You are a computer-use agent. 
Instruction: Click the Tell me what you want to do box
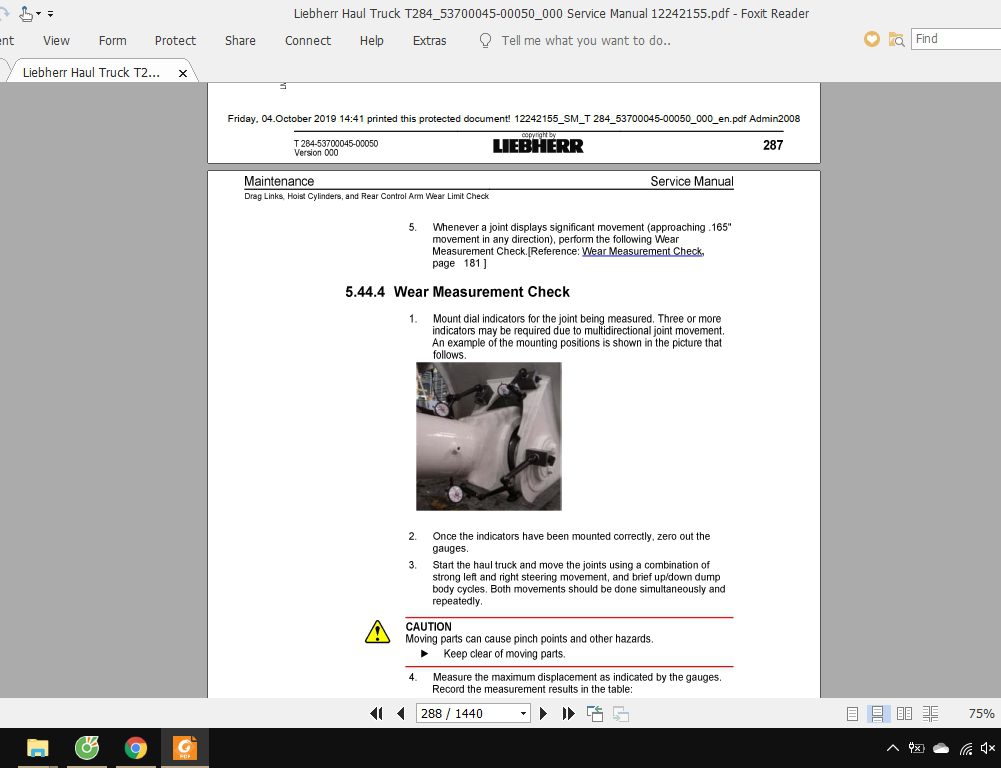pos(586,41)
